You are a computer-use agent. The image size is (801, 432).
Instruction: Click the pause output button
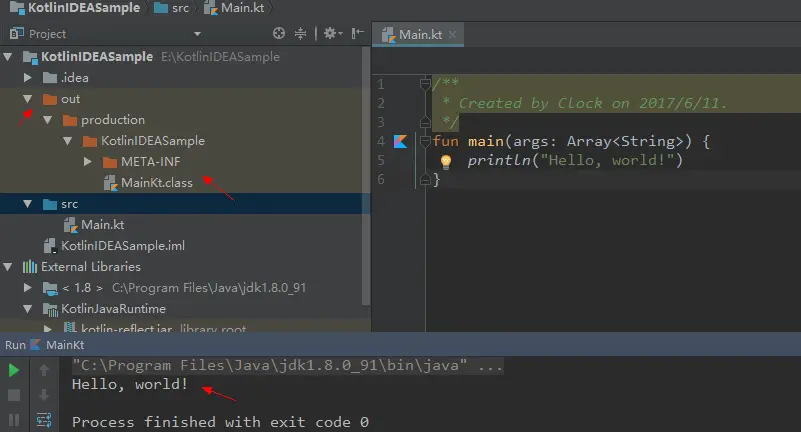click(14, 420)
